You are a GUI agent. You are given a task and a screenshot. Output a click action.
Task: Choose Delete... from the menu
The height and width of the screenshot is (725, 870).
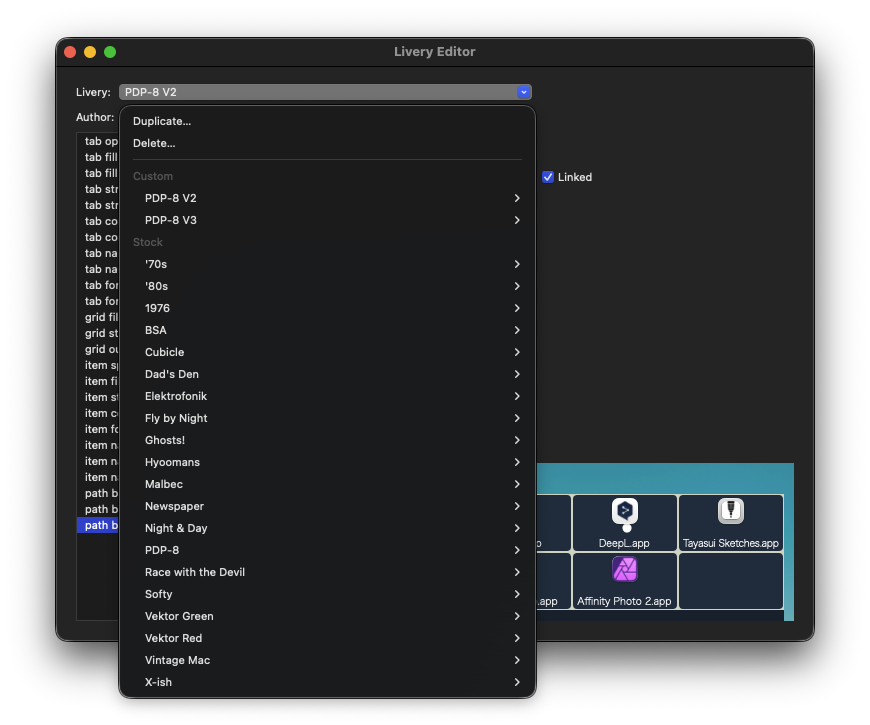pos(154,143)
